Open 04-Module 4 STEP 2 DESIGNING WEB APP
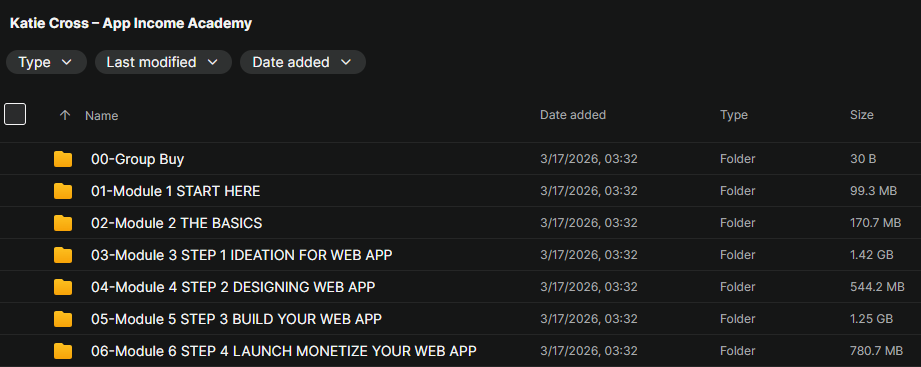This screenshot has height=367, width=921. click(x=233, y=287)
